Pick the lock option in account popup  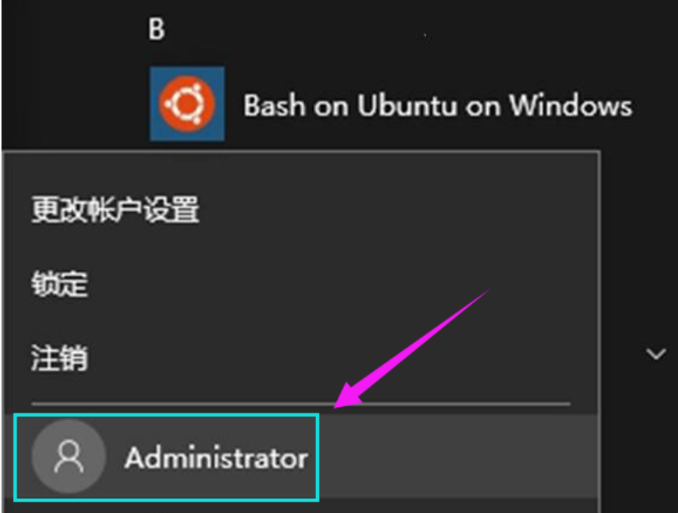tap(60, 284)
